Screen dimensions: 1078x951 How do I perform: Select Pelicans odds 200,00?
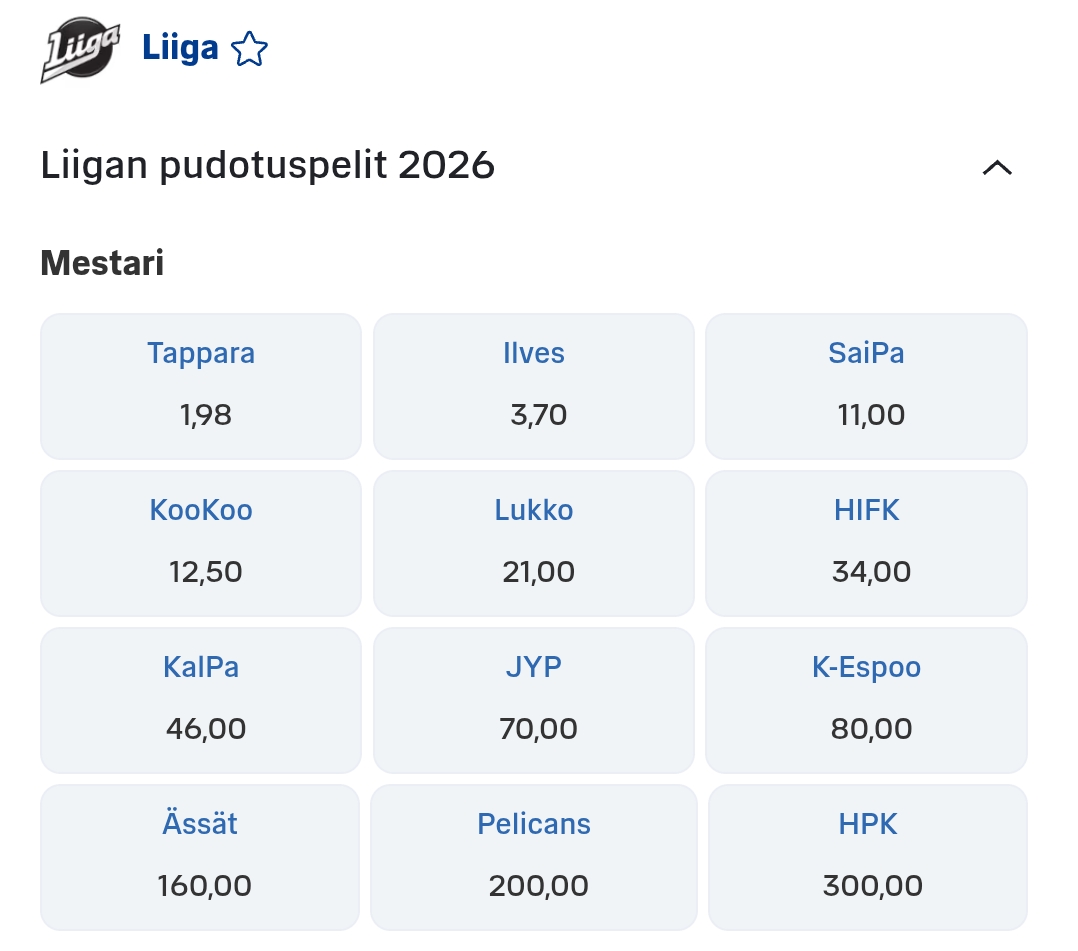(x=533, y=857)
